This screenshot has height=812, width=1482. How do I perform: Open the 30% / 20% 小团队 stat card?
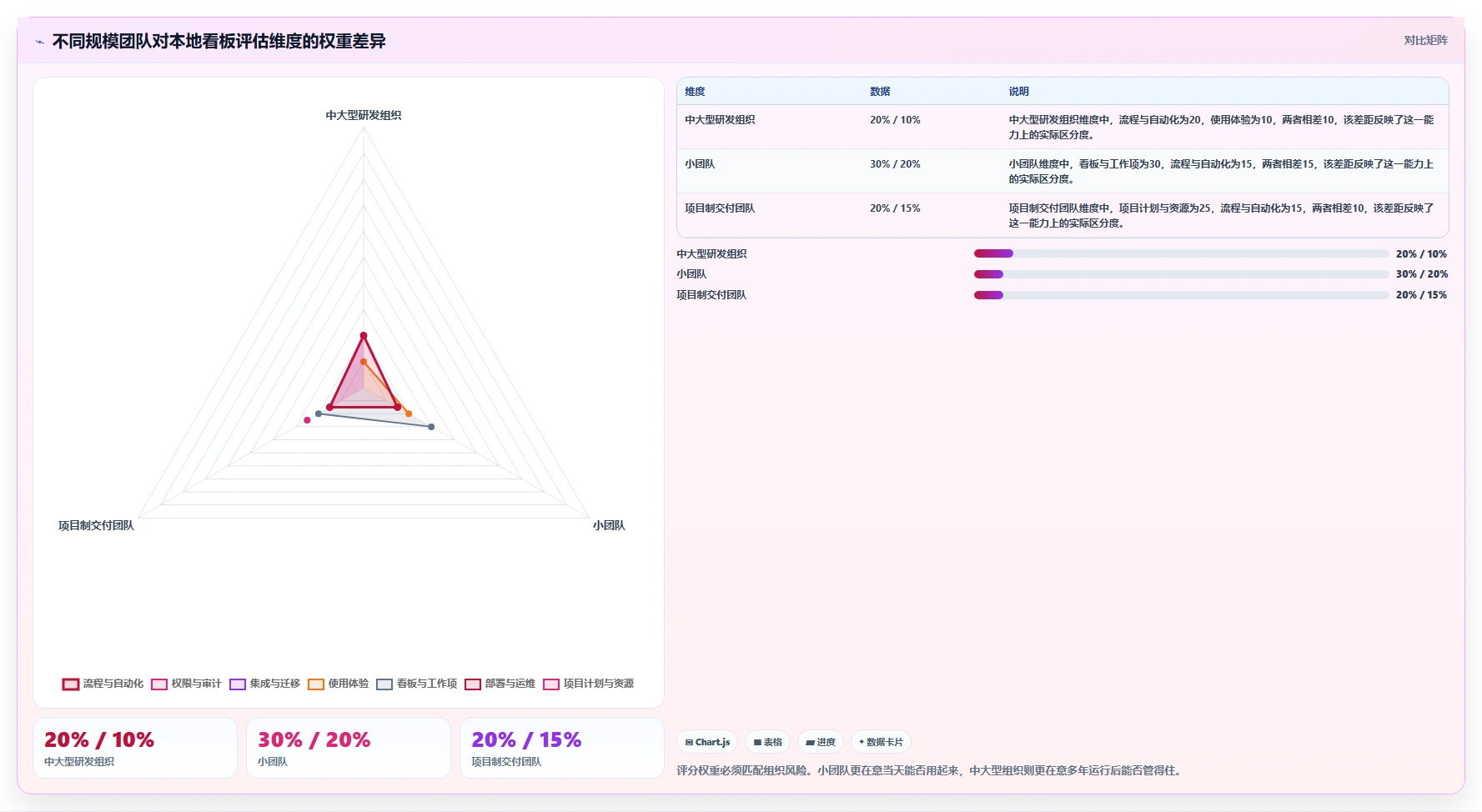coord(349,748)
